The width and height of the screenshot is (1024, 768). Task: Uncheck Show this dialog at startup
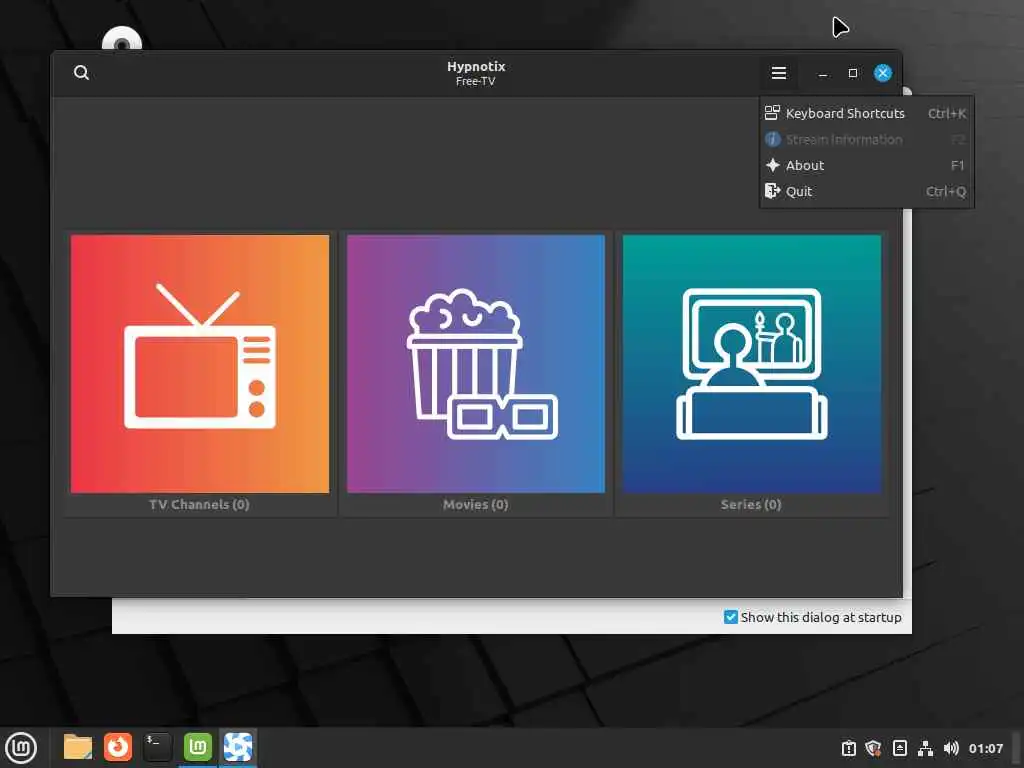point(731,617)
